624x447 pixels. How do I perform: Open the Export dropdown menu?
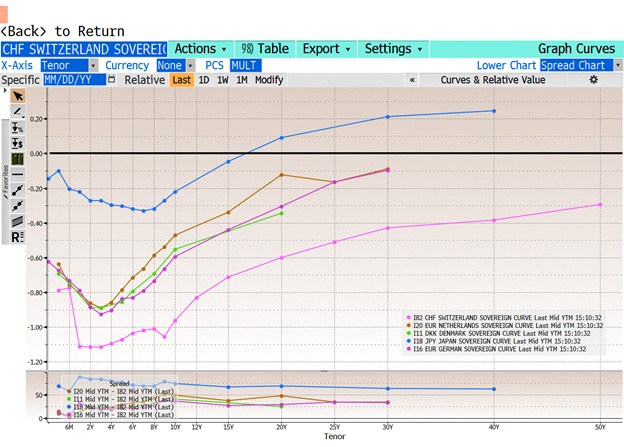(326, 49)
